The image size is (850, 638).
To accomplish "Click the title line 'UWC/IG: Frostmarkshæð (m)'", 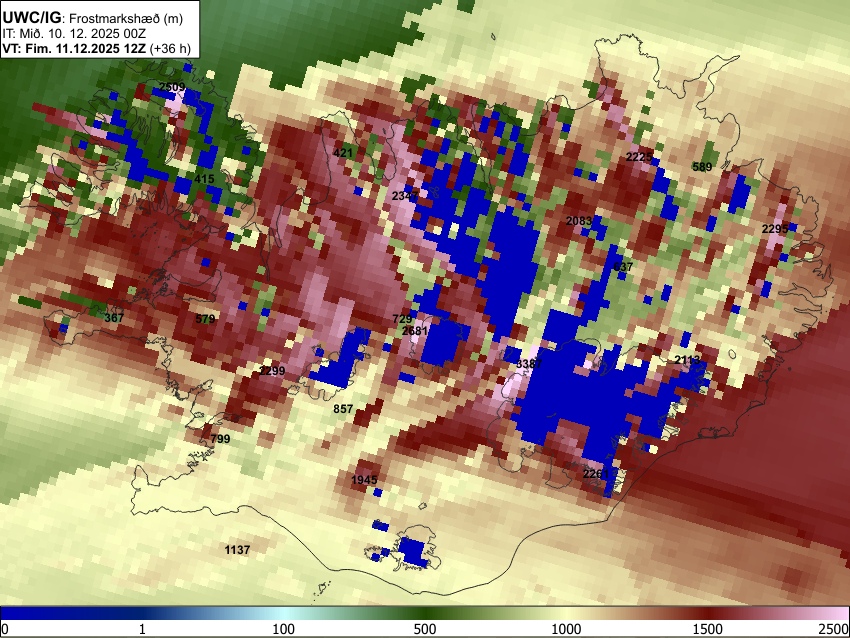I will pyautogui.click(x=93, y=18).
